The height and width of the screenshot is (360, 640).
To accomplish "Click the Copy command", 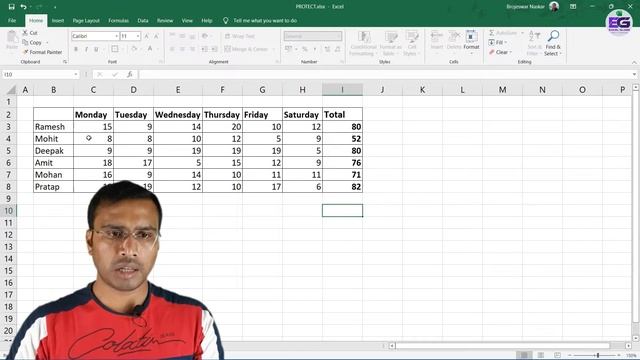I will [33, 42].
